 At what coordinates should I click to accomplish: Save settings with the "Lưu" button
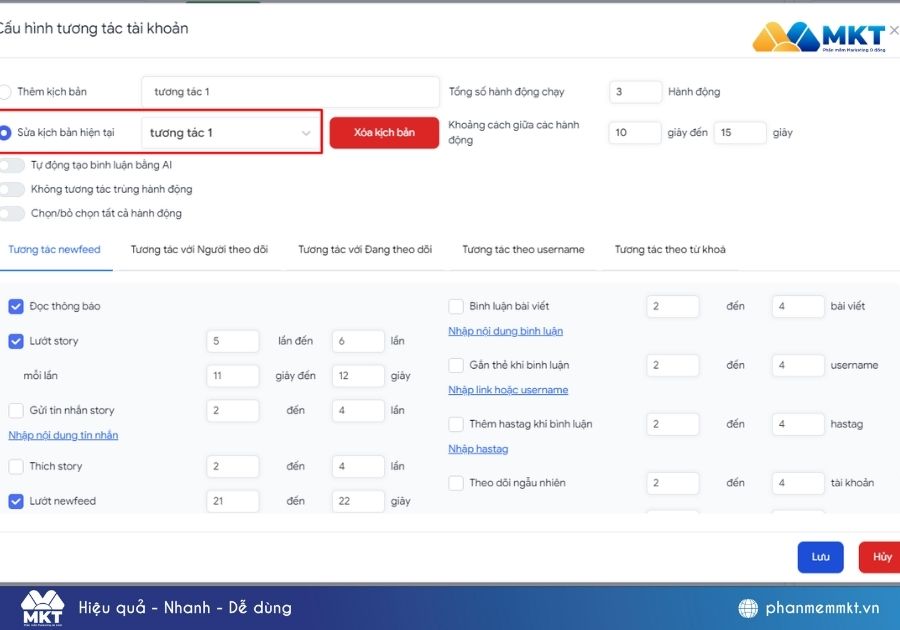820,557
